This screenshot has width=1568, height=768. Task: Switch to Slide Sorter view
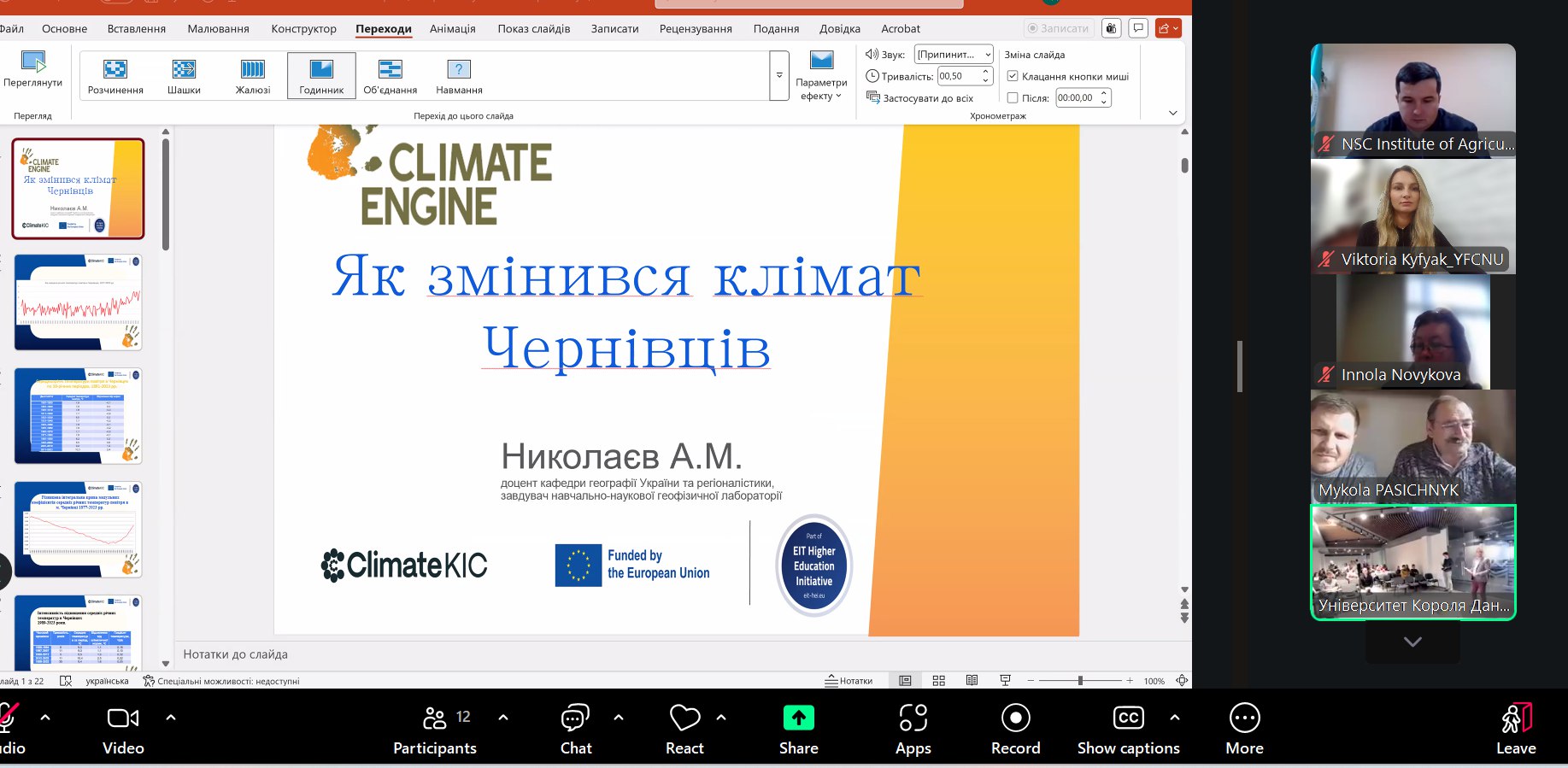938,681
